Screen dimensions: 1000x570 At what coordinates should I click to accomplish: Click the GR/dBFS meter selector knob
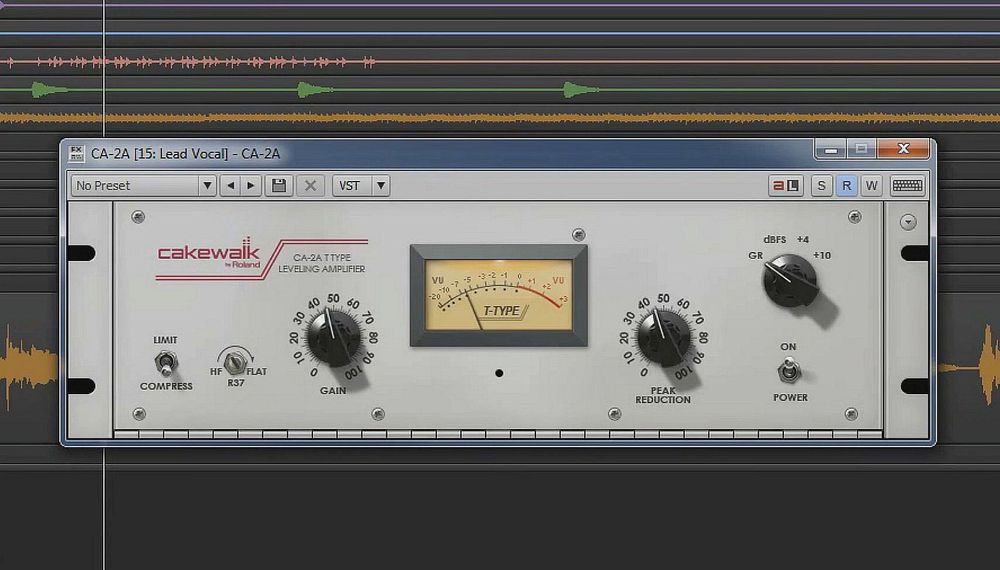(790, 281)
